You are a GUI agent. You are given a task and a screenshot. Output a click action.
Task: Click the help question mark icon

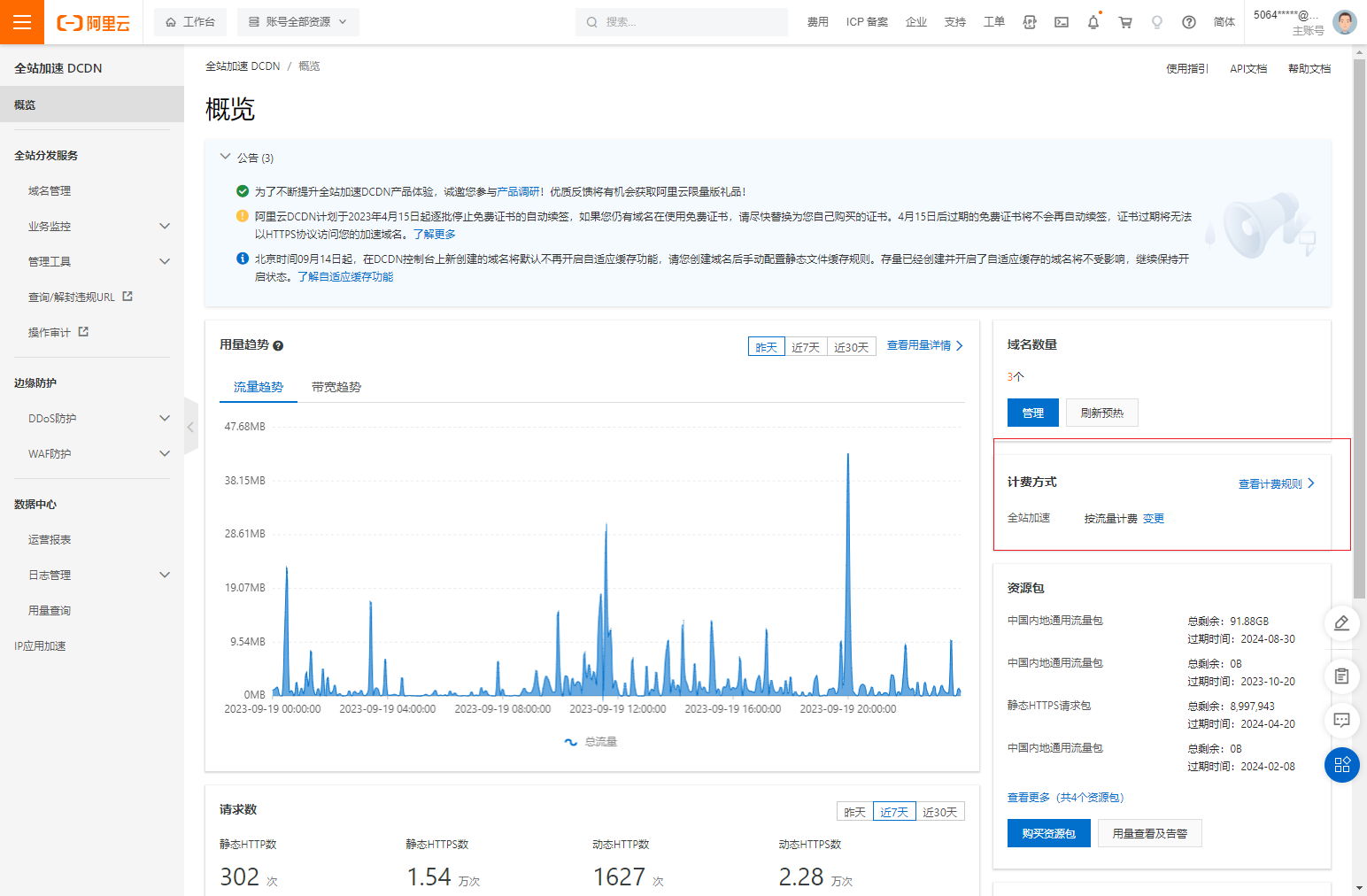[x=1189, y=22]
